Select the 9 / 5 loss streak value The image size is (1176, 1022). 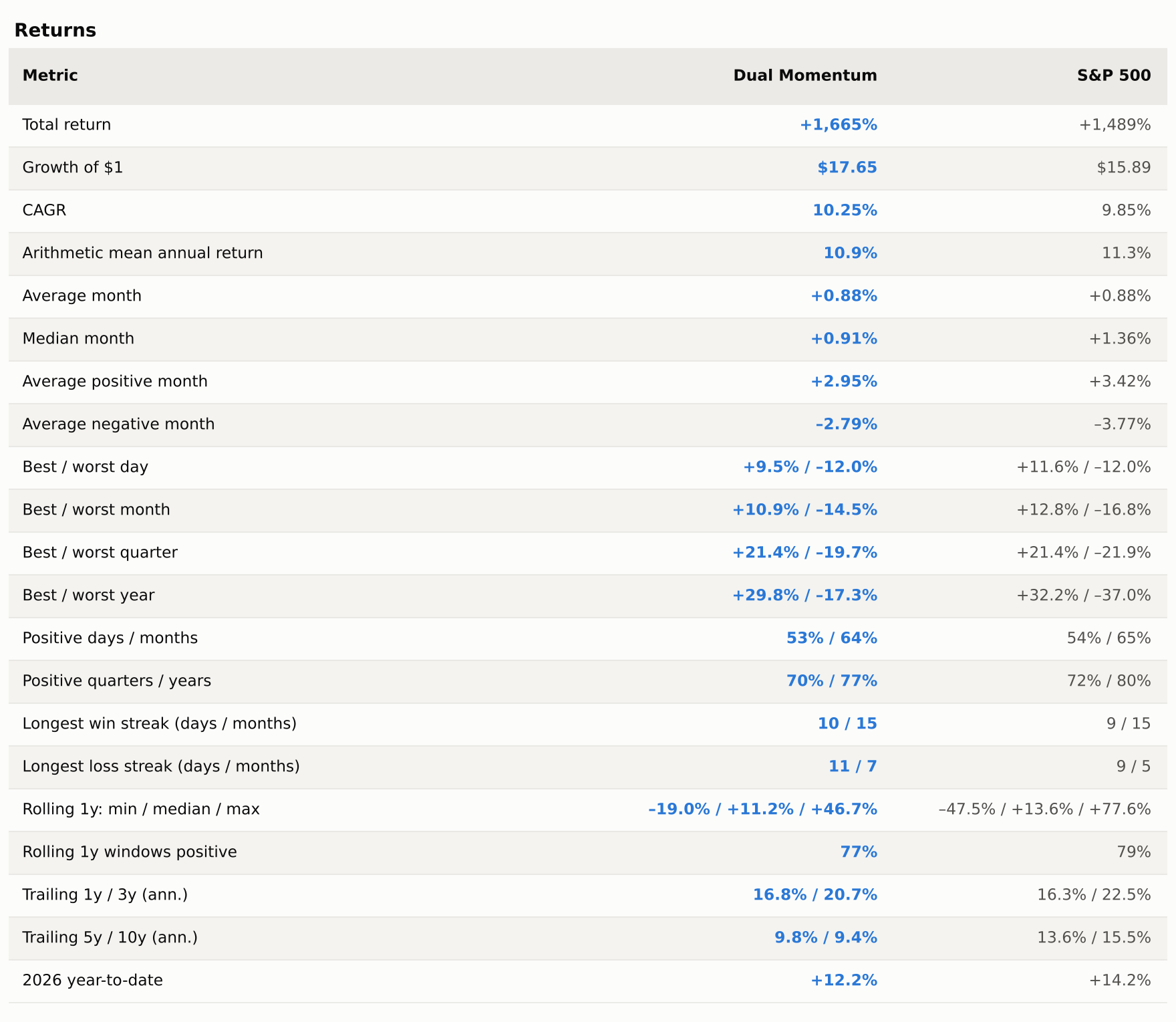coord(1134,767)
